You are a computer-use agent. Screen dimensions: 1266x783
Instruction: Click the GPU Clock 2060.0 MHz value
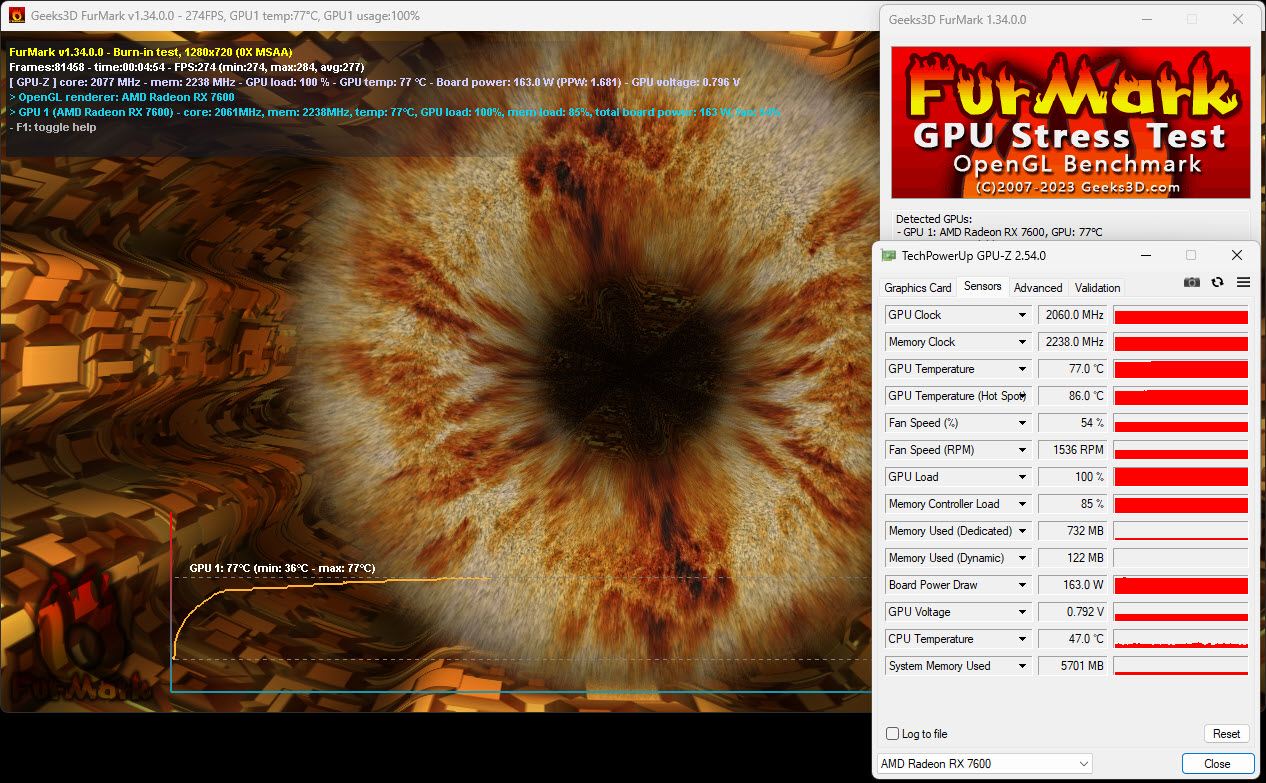[x=1072, y=315]
